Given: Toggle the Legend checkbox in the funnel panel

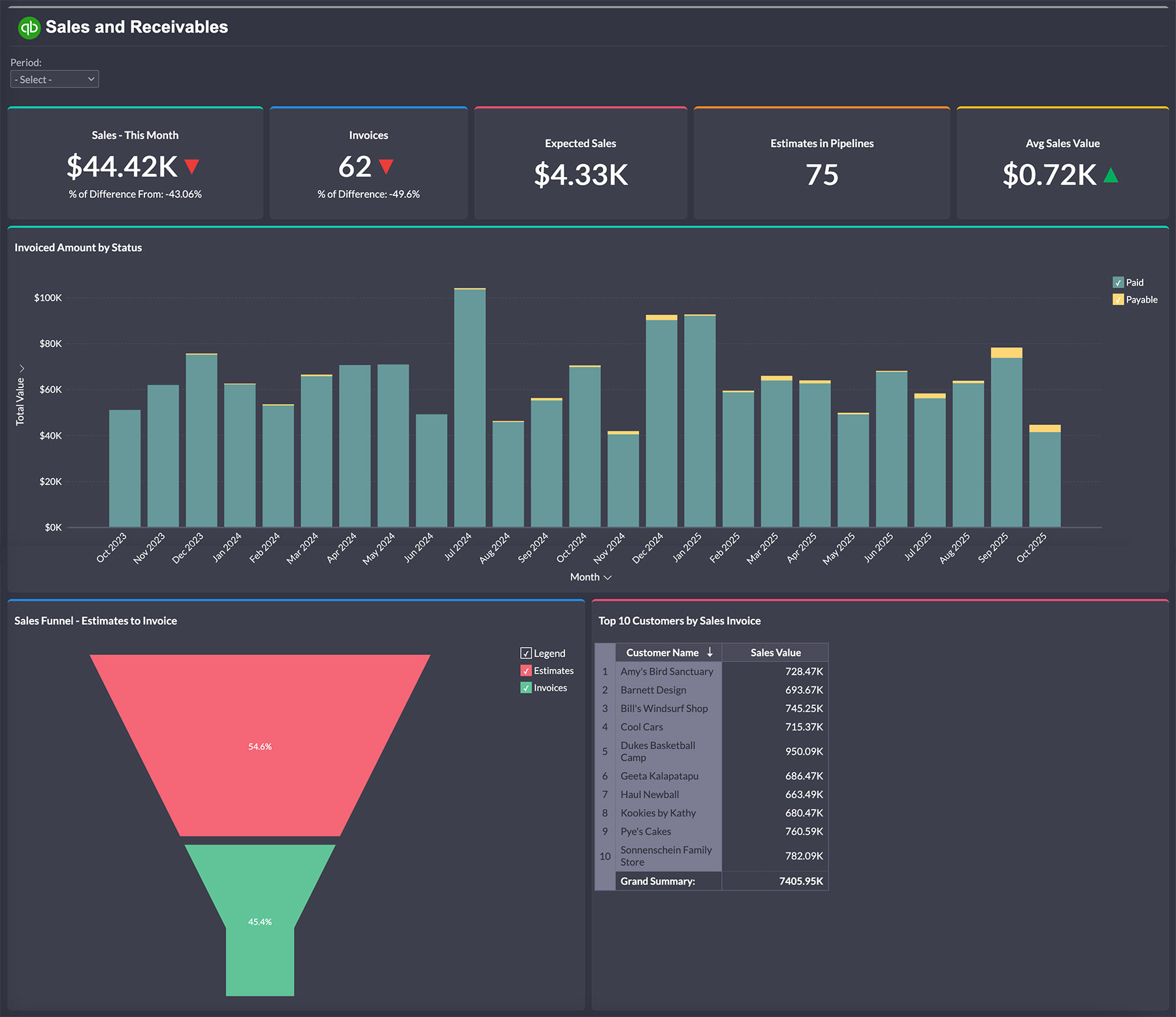Looking at the screenshot, I should [x=526, y=653].
